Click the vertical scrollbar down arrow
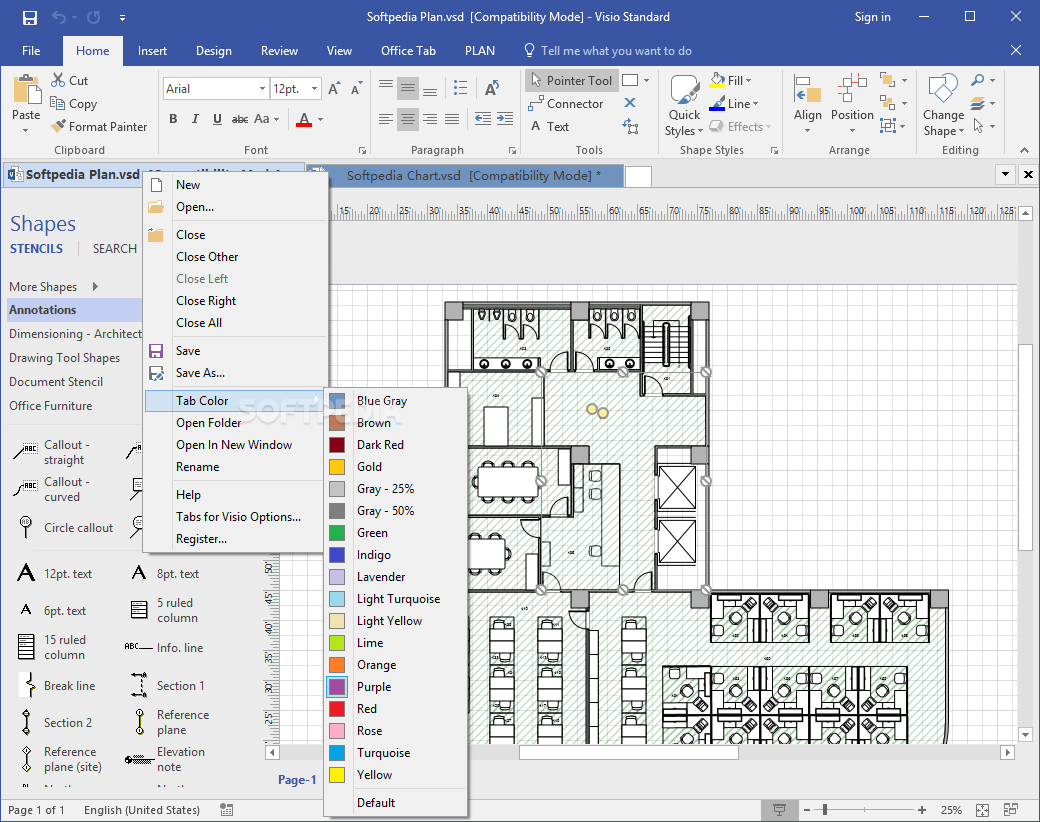This screenshot has width=1040, height=822. tap(1025, 734)
